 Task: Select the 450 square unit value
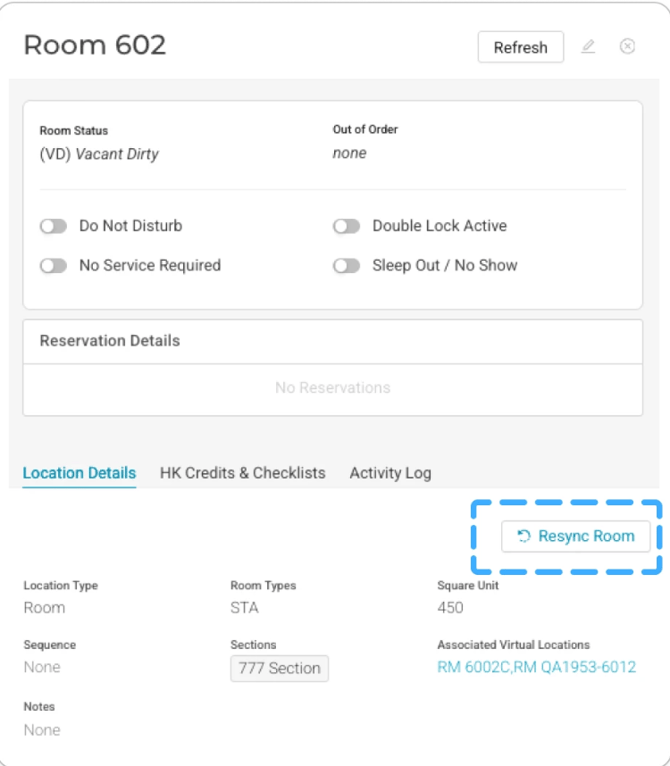tap(450, 607)
